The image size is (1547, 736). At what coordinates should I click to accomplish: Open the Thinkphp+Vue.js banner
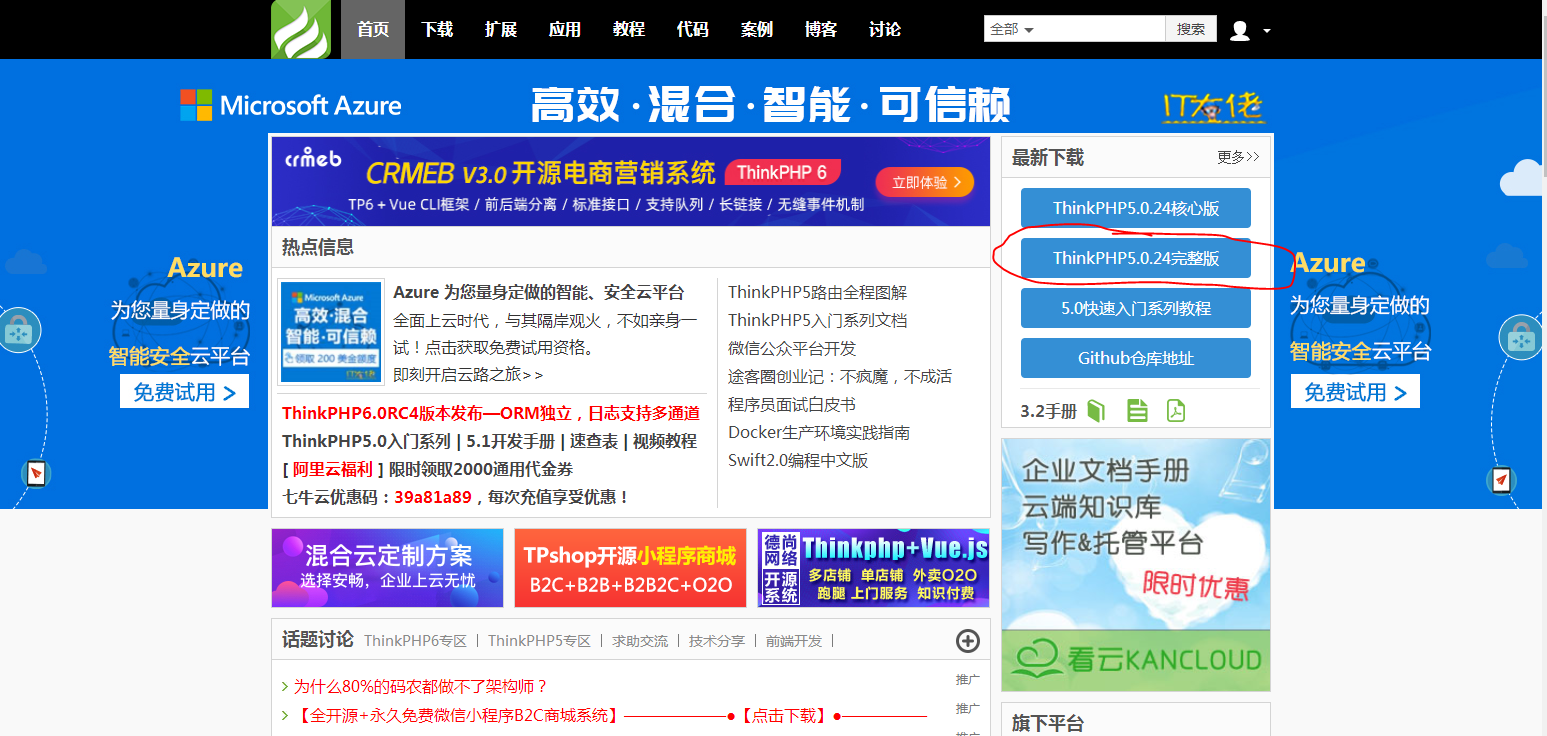tap(874, 568)
